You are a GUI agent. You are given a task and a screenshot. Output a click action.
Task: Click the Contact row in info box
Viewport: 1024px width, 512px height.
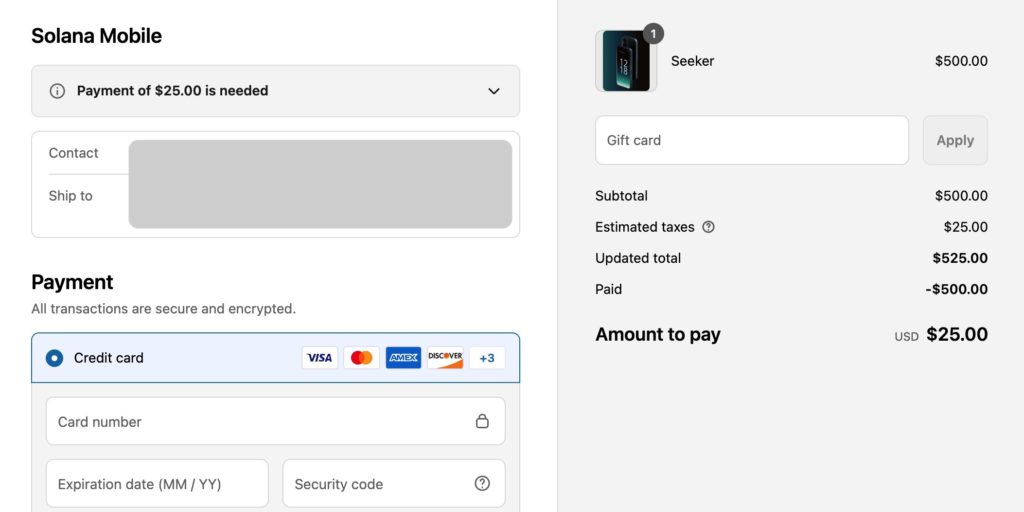pyautogui.click(x=74, y=153)
